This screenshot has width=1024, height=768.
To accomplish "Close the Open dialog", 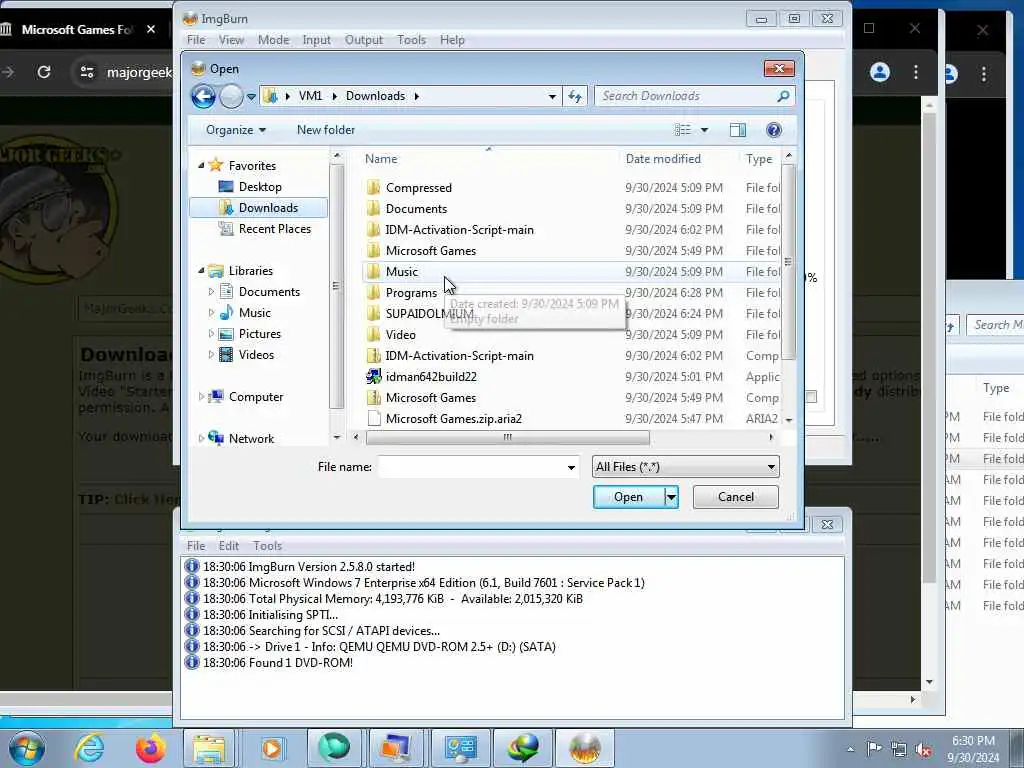I will click(779, 69).
